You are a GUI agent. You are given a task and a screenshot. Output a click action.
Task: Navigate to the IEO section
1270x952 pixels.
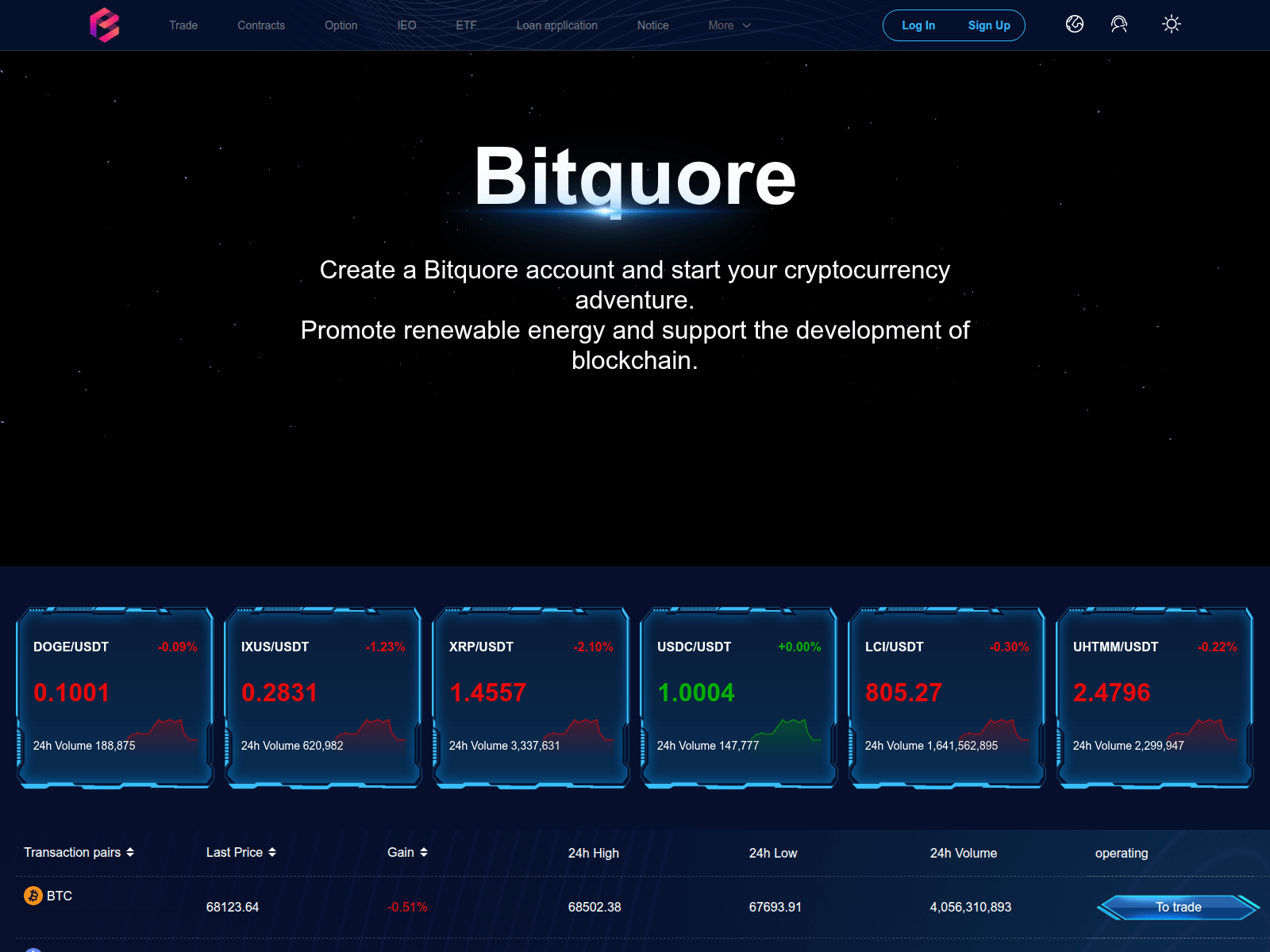point(406,25)
